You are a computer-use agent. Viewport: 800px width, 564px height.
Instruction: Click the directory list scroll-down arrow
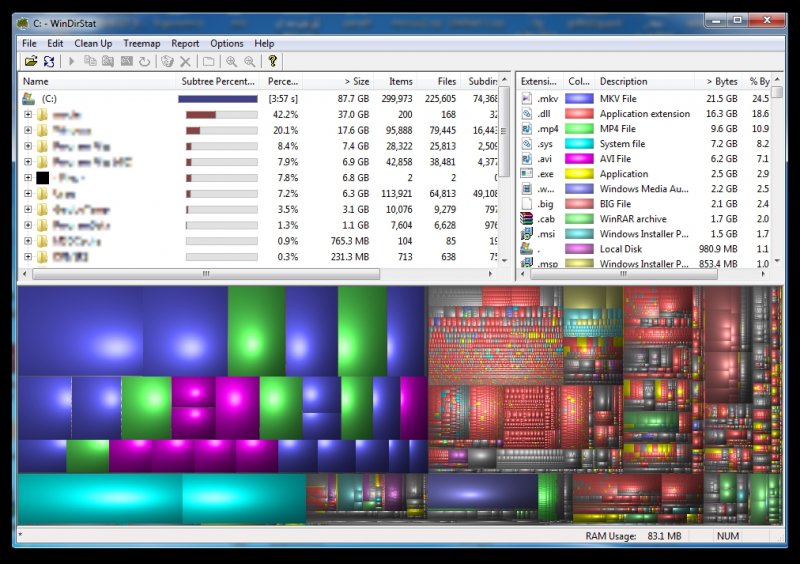click(x=504, y=261)
